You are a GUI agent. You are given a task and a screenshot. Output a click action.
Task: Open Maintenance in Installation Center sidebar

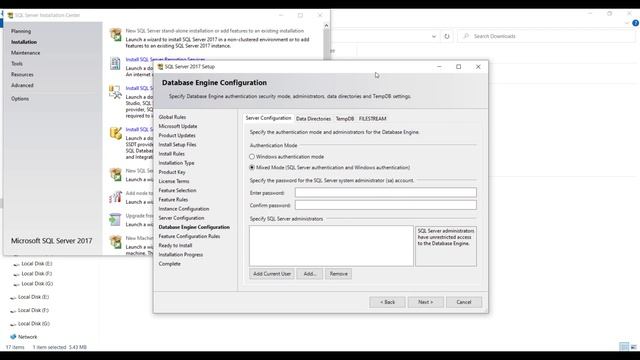(25, 53)
